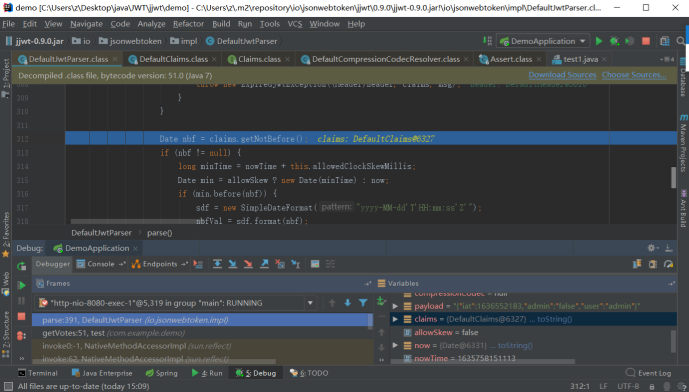Expand the now variable node
Image resolution: width=689 pixels, height=392 pixels.
point(395,345)
